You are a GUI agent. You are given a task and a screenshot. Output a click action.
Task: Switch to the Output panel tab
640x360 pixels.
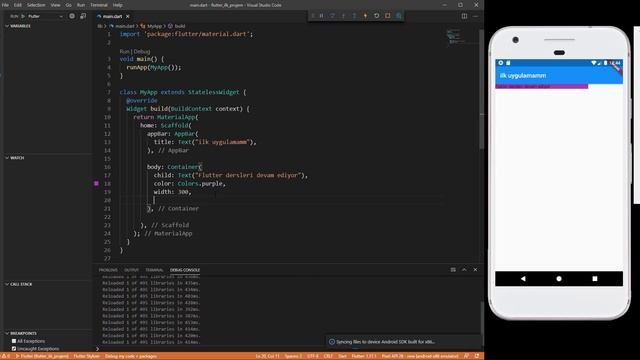click(x=131, y=270)
